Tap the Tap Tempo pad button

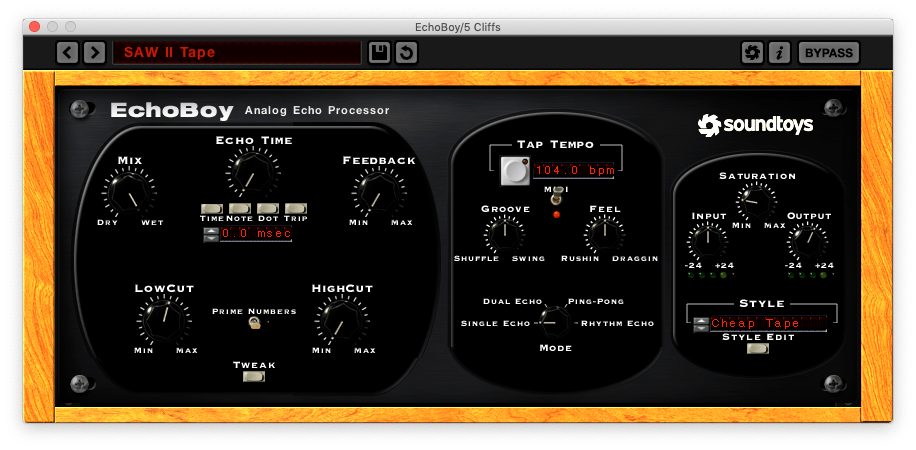point(515,171)
